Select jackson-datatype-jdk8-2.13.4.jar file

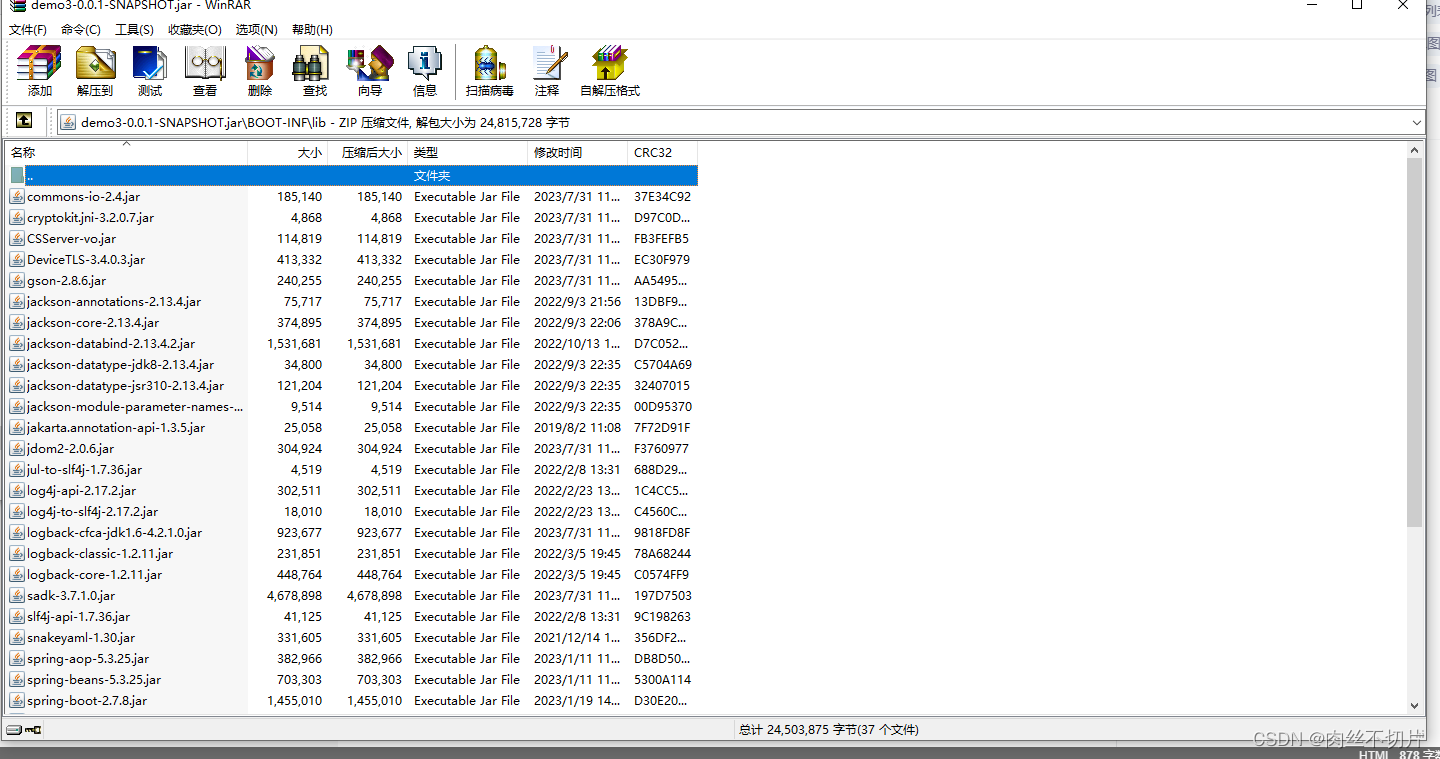120,365
